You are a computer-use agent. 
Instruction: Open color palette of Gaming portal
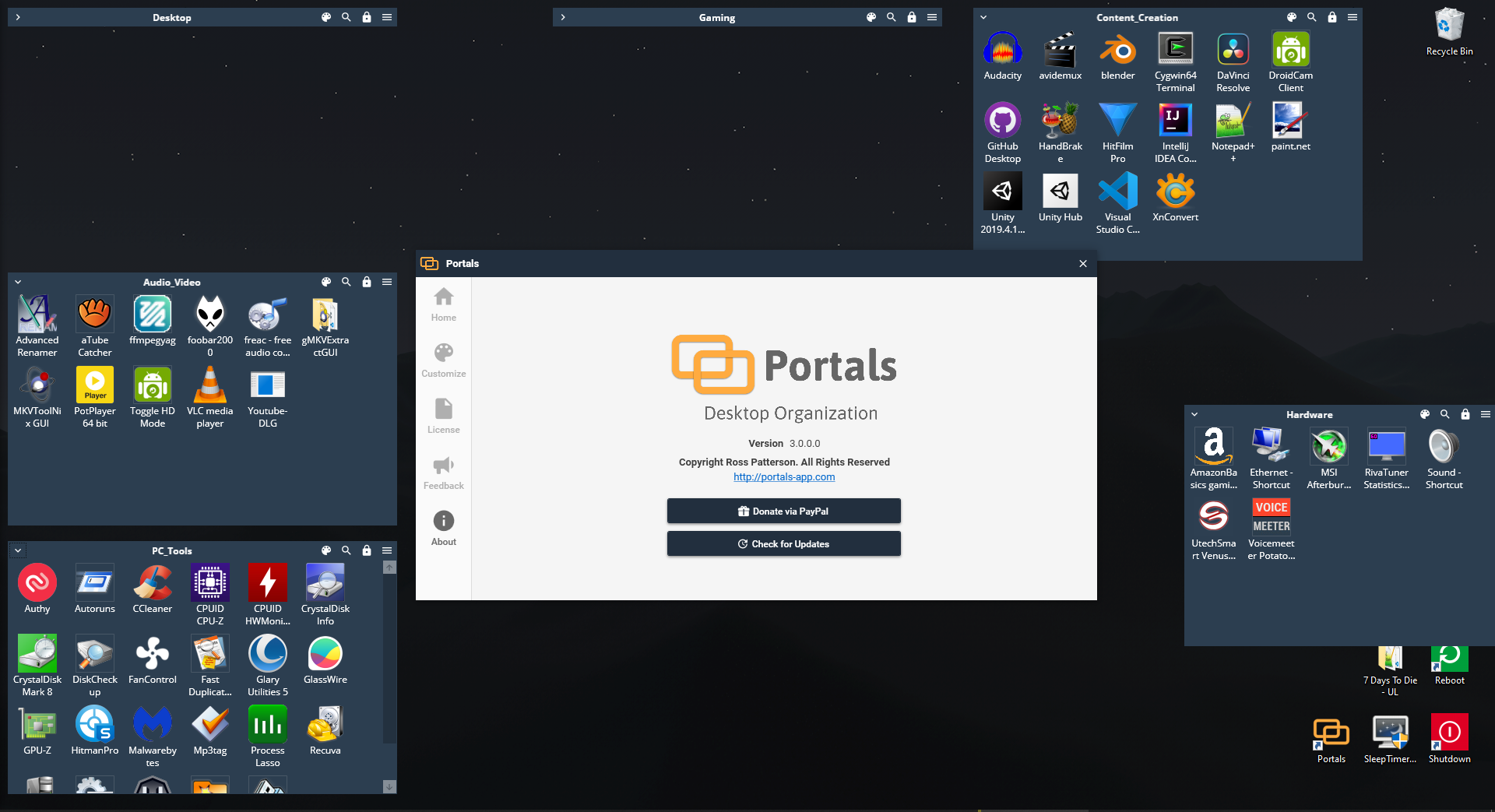point(871,17)
